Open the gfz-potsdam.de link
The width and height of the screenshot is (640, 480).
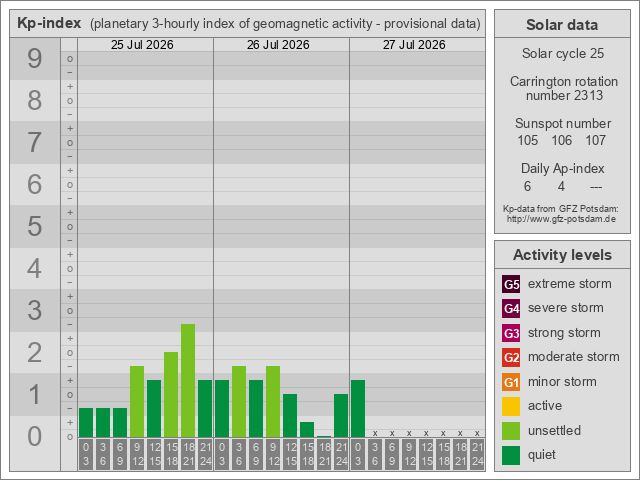pyautogui.click(x=561, y=219)
